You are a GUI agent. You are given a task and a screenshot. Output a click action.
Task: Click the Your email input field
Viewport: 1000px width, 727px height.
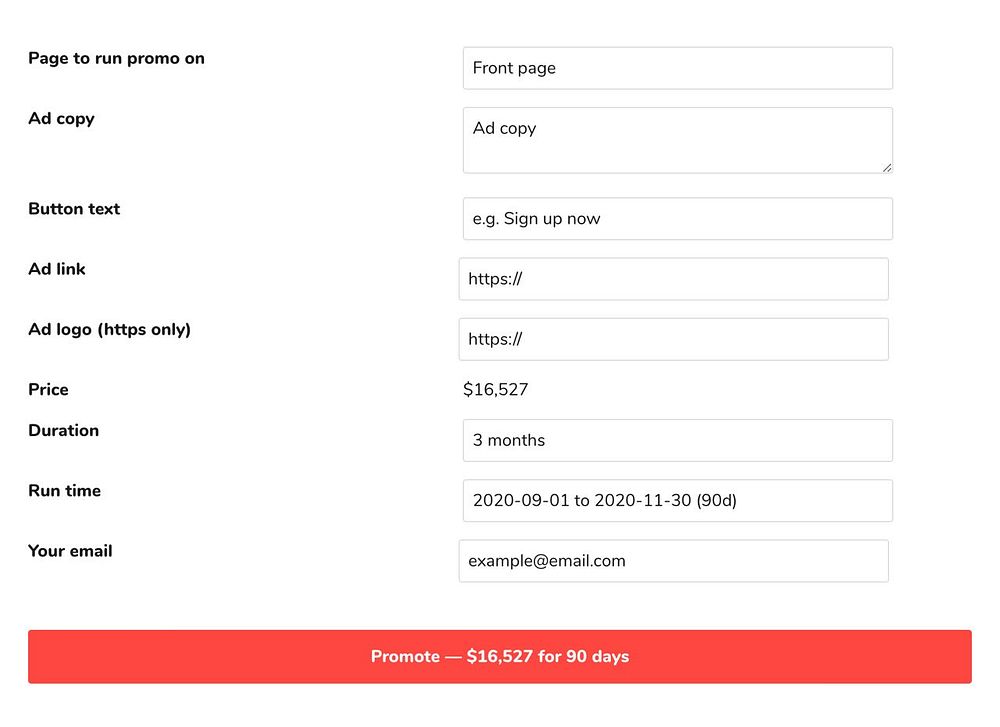[x=673, y=561]
